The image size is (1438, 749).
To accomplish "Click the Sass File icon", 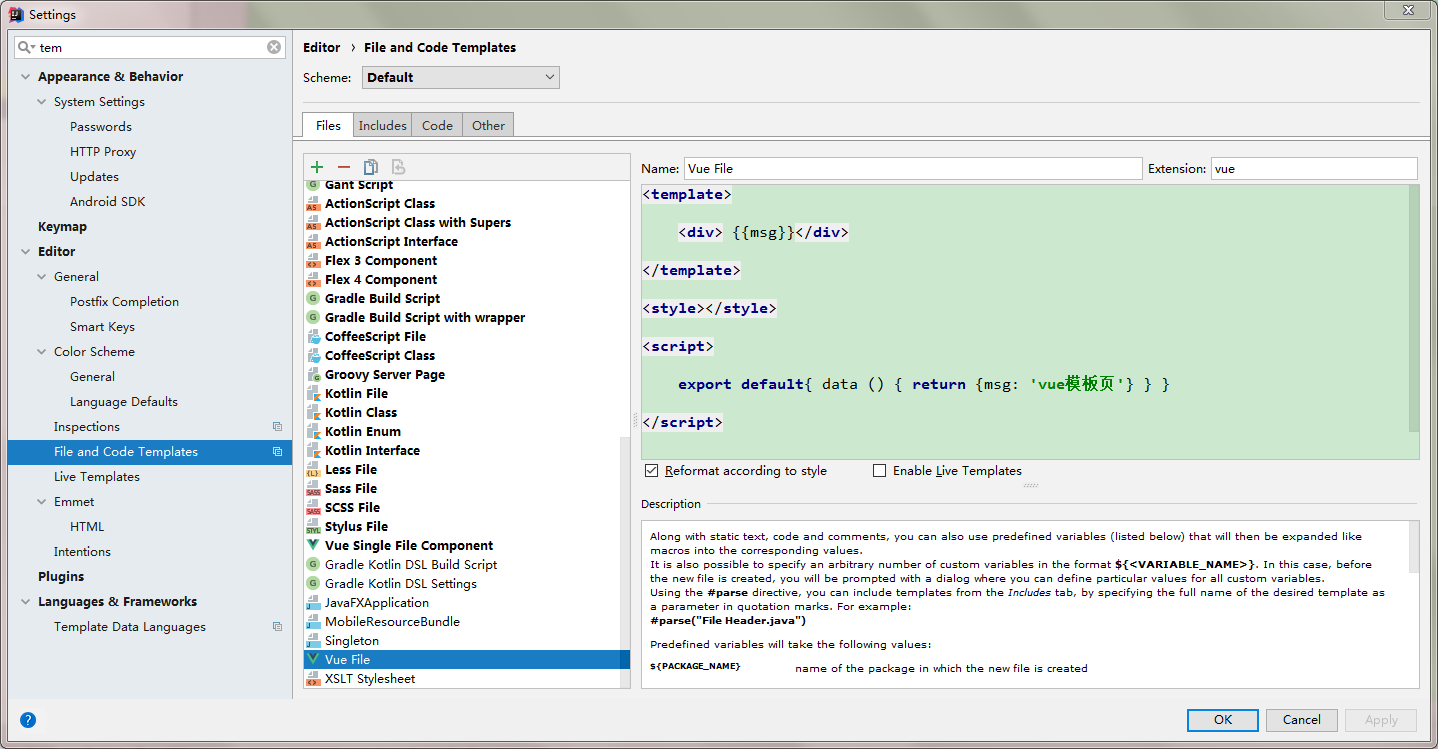I will (313, 489).
